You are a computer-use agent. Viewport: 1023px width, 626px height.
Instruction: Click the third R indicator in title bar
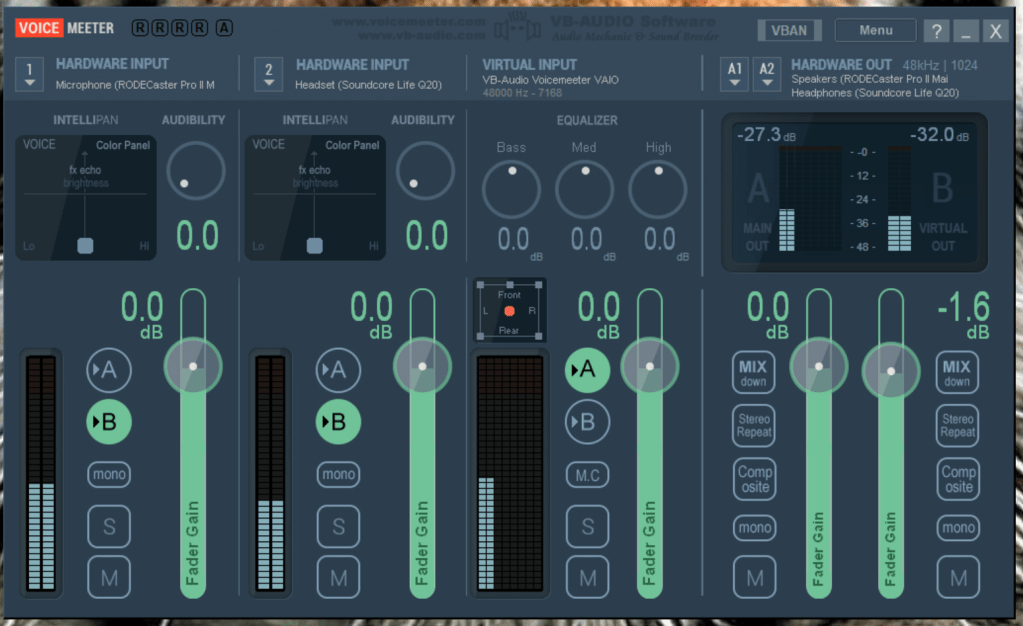click(x=180, y=27)
